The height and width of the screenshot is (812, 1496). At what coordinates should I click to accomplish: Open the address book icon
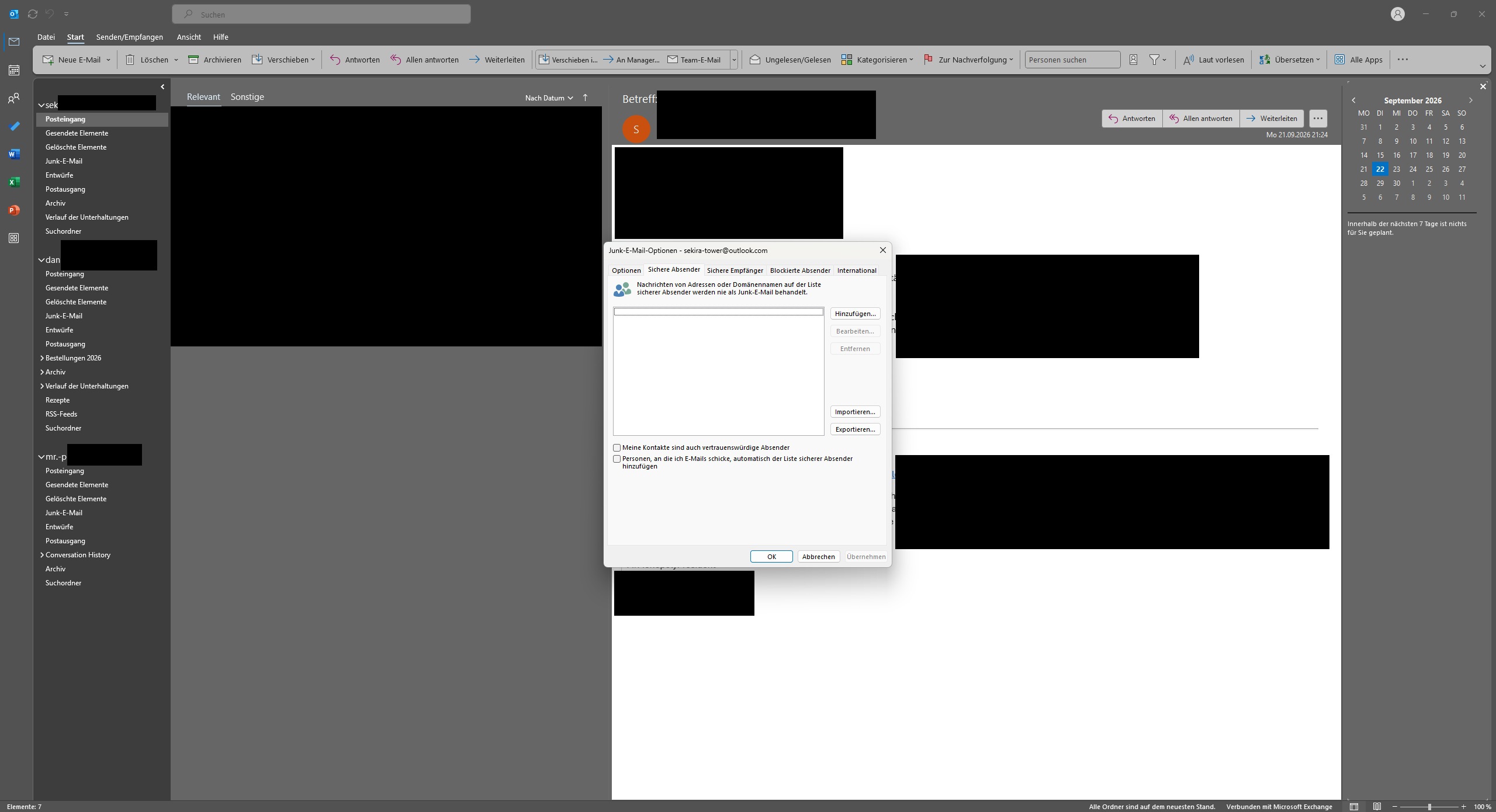click(x=1133, y=60)
